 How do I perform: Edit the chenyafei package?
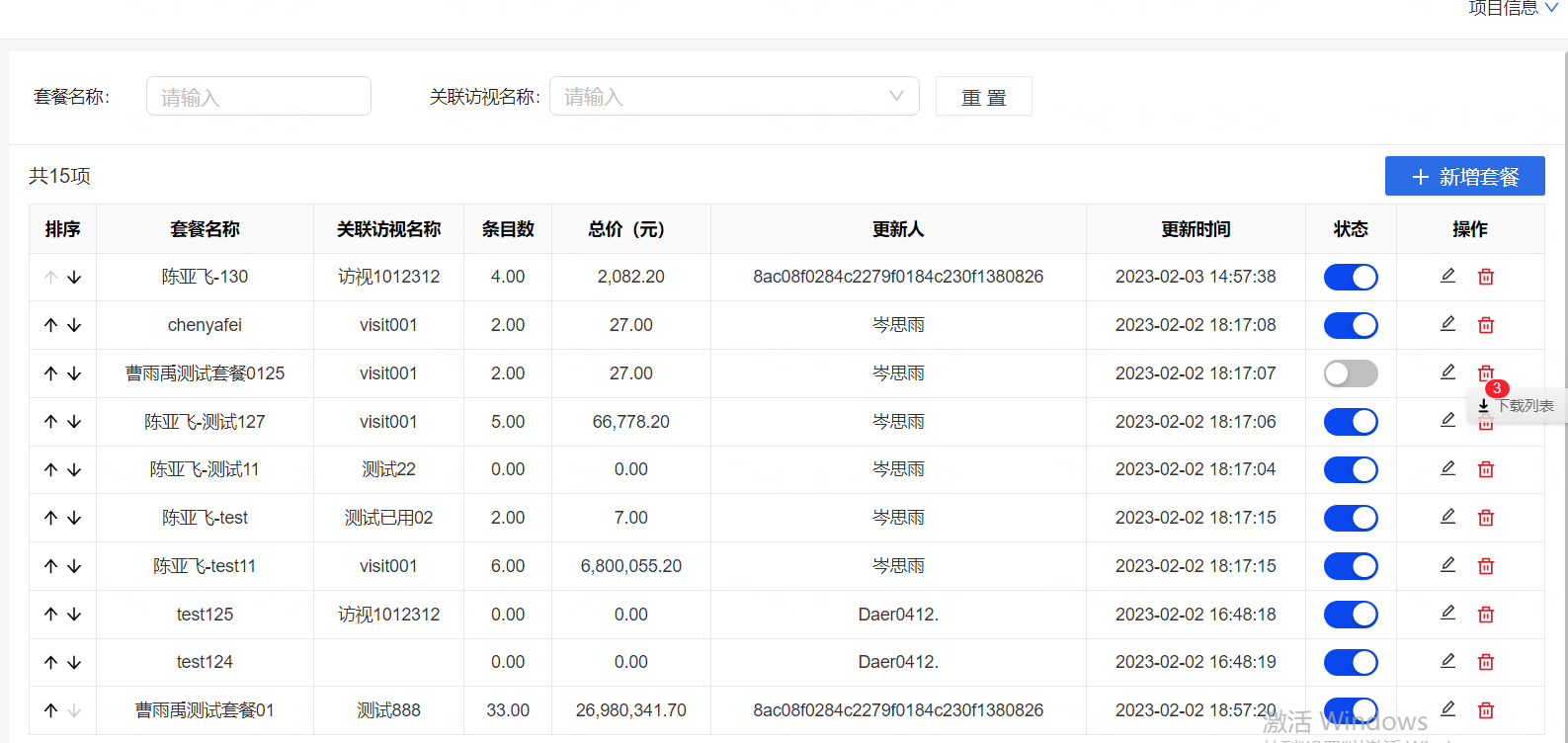[1447, 324]
